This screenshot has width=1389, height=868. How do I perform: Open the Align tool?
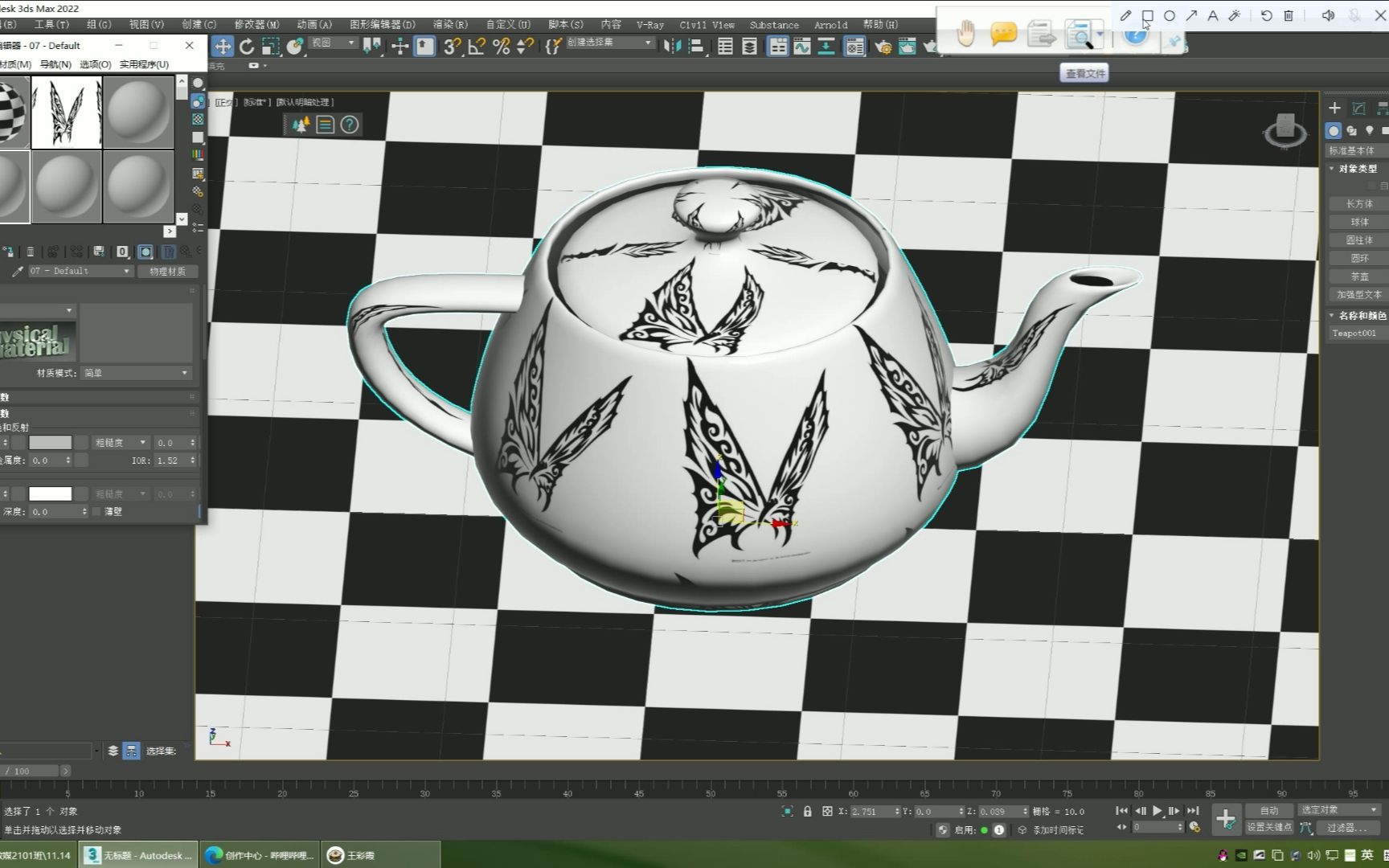tap(697, 47)
